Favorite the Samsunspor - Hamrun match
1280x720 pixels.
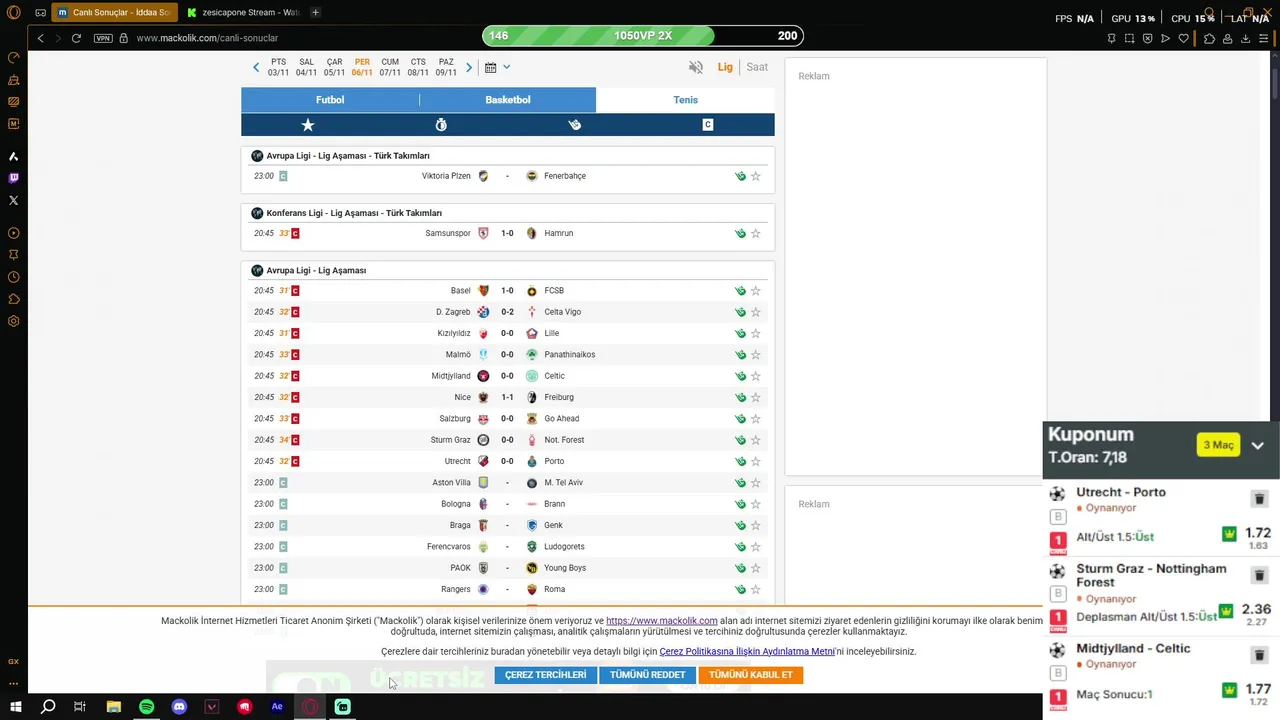[756, 233]
